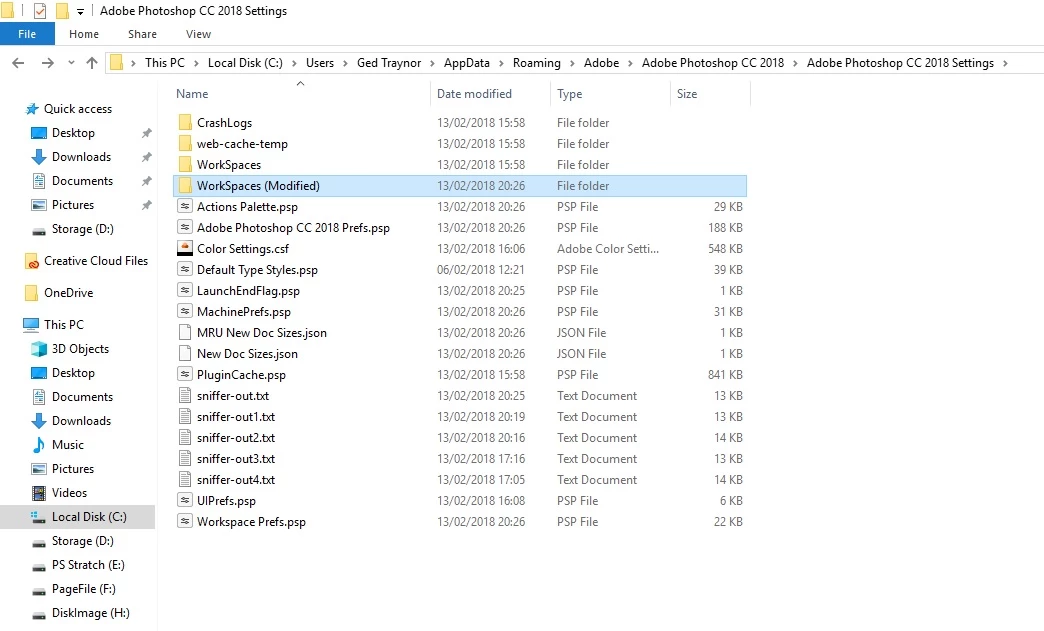Expand the chevron after 'Users' in breadcrumb
The image size is (1044, 631).
coord(345,63)
